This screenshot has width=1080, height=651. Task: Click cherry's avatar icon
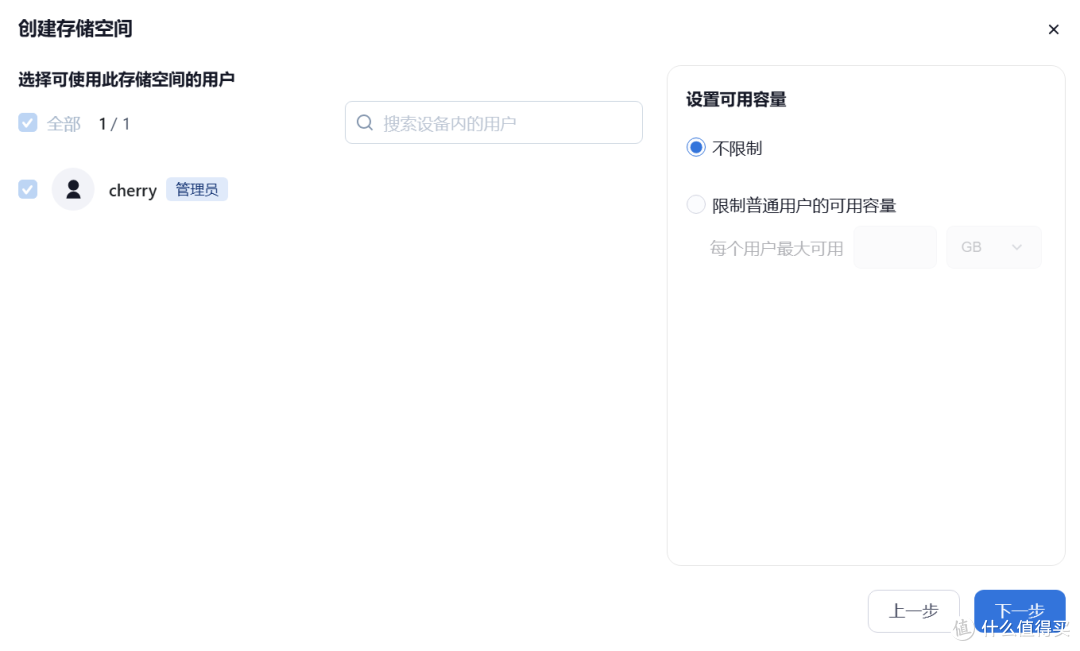tap(73, 189)
